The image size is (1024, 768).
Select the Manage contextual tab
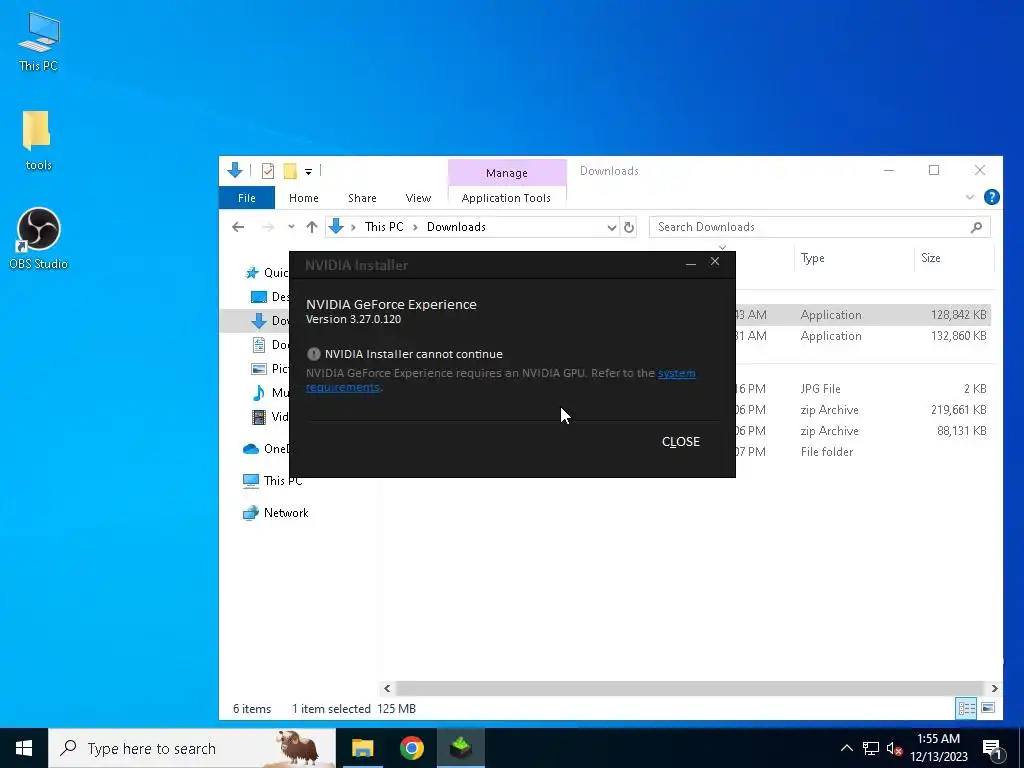[x=507, y=173]
